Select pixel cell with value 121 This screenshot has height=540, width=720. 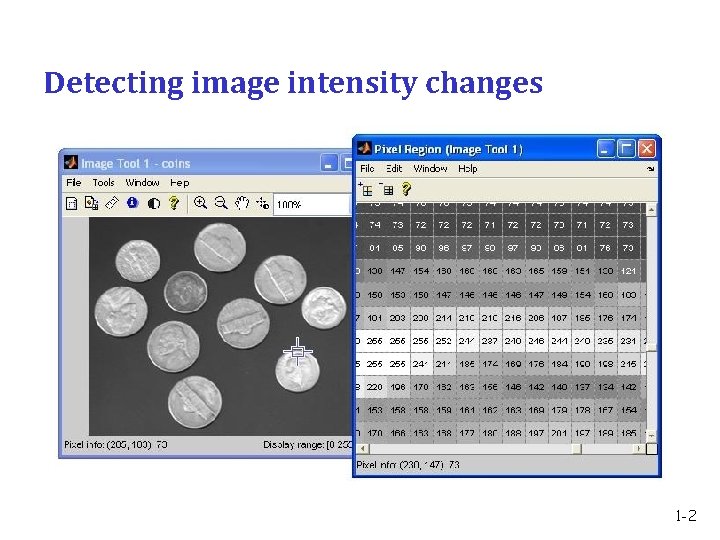628,271
